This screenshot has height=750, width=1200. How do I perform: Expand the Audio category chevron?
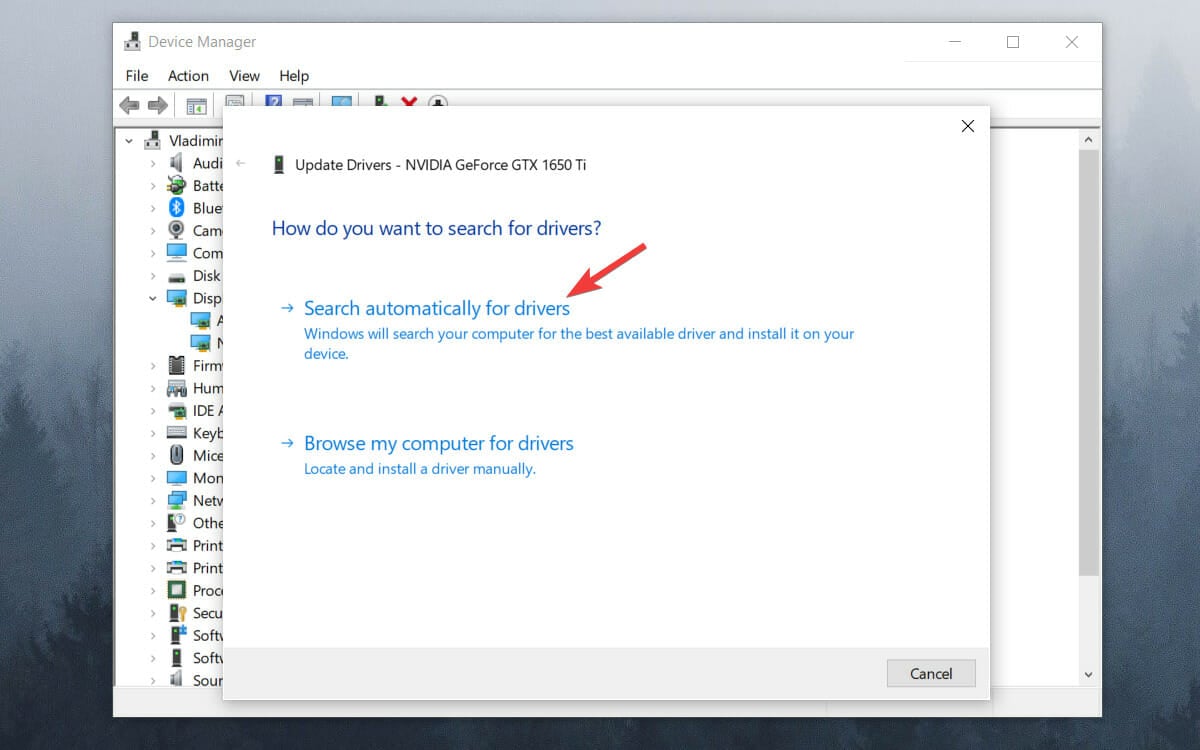[x=153, y=163]
